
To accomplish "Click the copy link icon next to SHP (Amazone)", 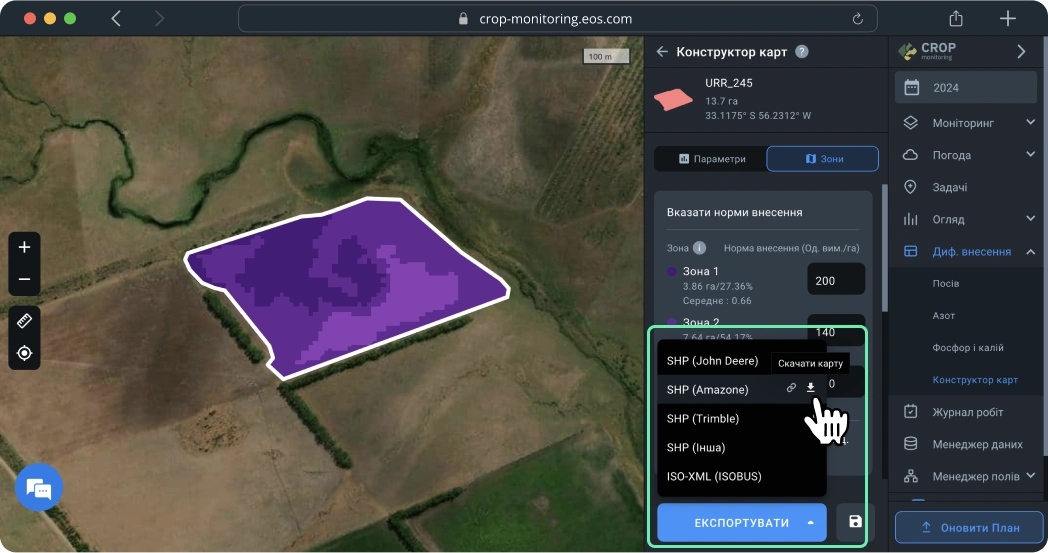I will [791, 388].
